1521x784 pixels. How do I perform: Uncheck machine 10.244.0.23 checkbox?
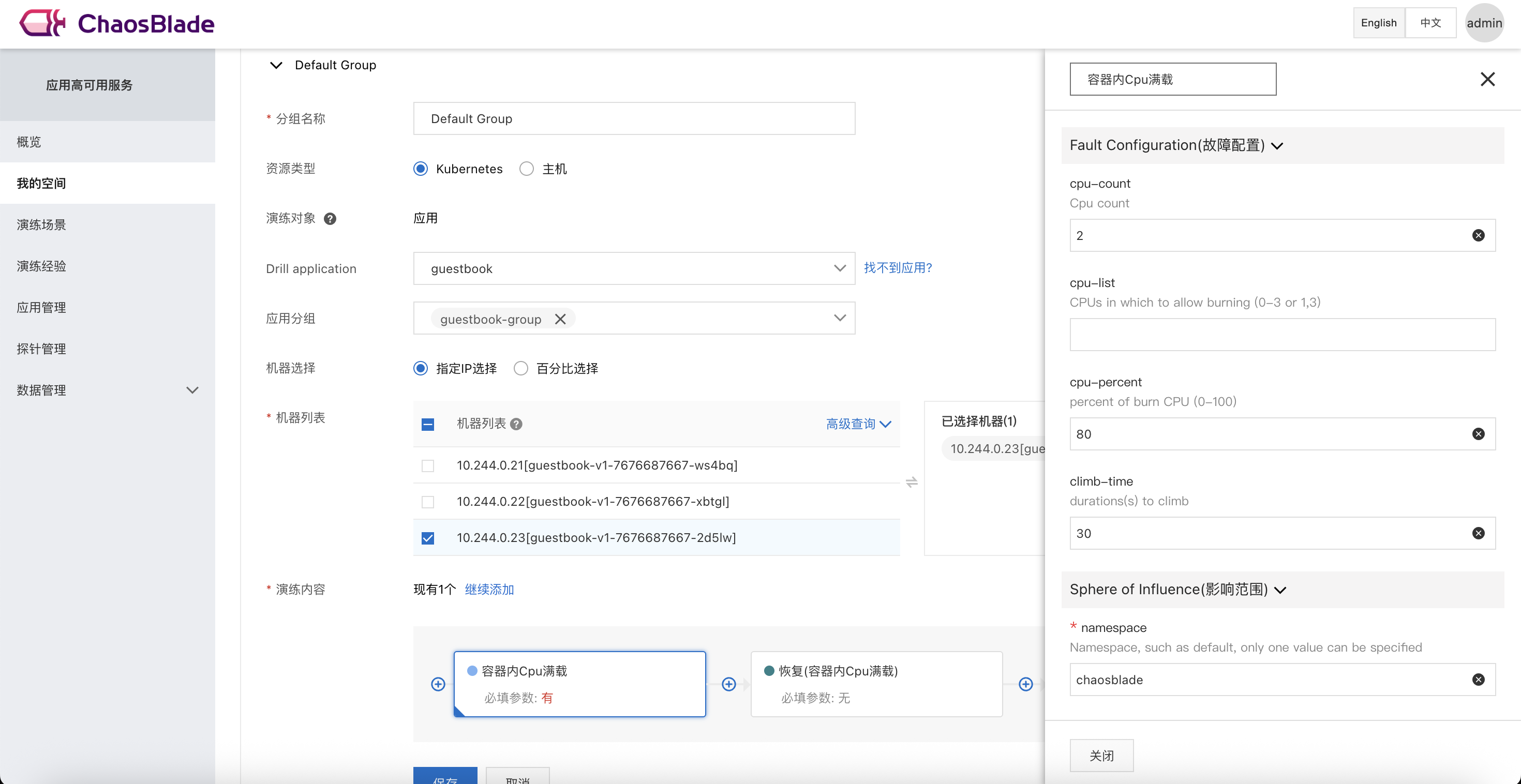coord(428,538)
